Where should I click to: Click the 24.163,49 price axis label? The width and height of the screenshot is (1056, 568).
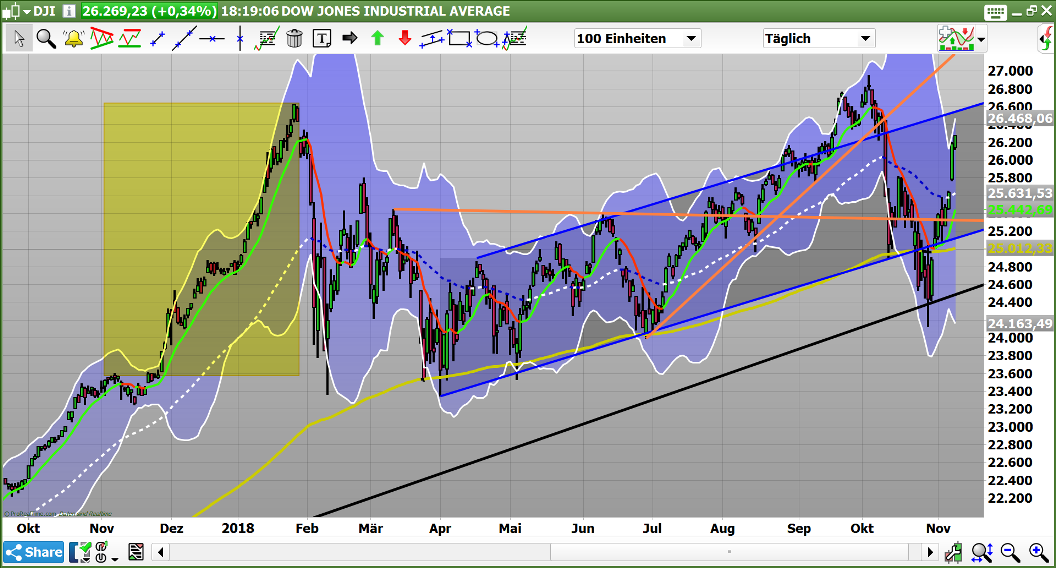pyautogui.click(x=1020, y=323)
